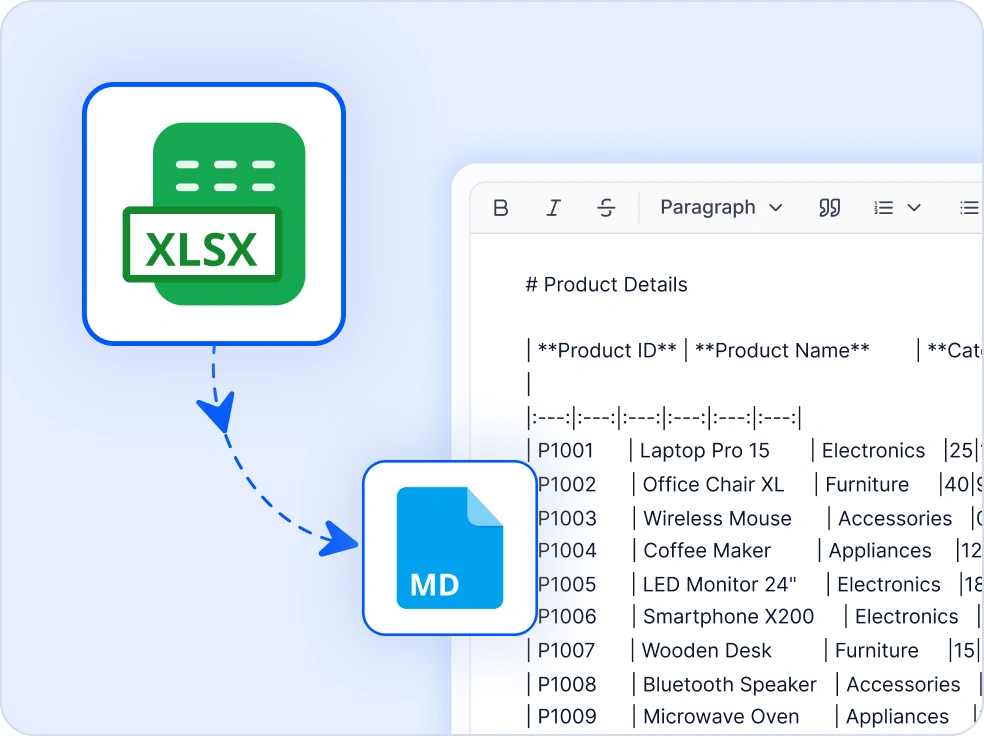Click the 'Laptop Pro 15' cell

click(x=704, y=451)
